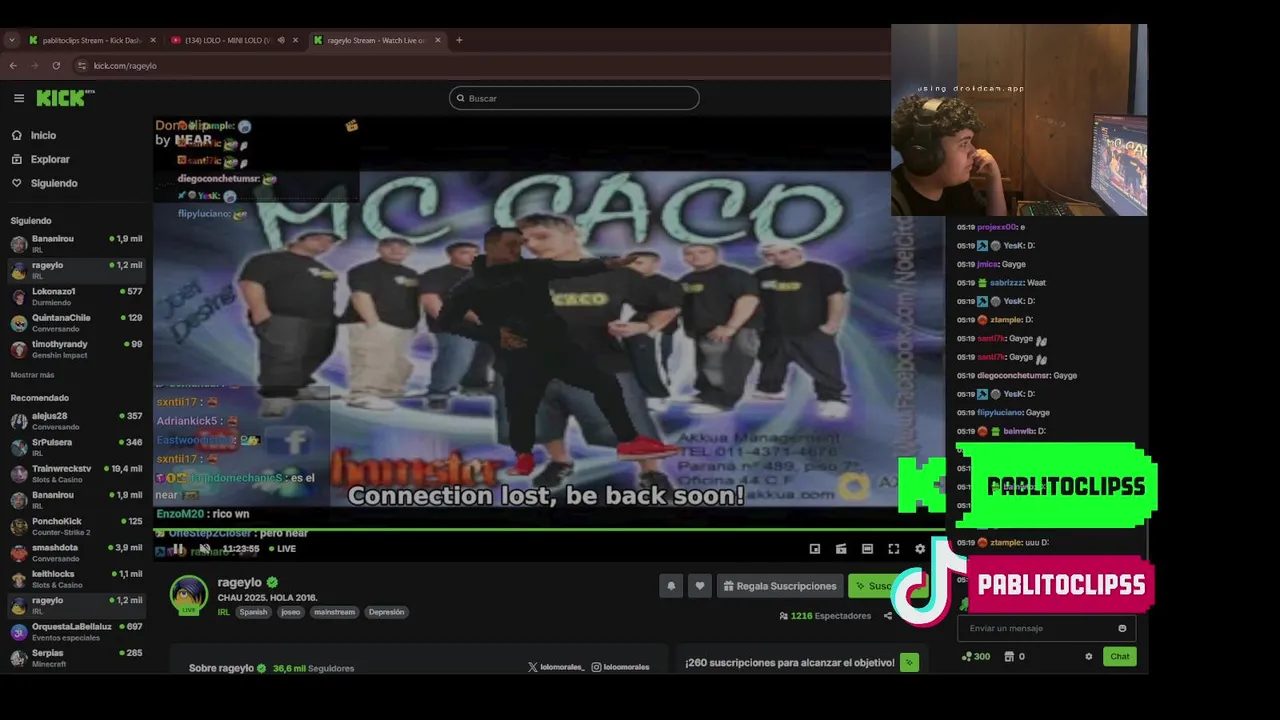Viewport: 1280px width, 720px height.
Task: Open SrPulsera recommended channel
Action: pyautogui.click(x=76, y=447)
